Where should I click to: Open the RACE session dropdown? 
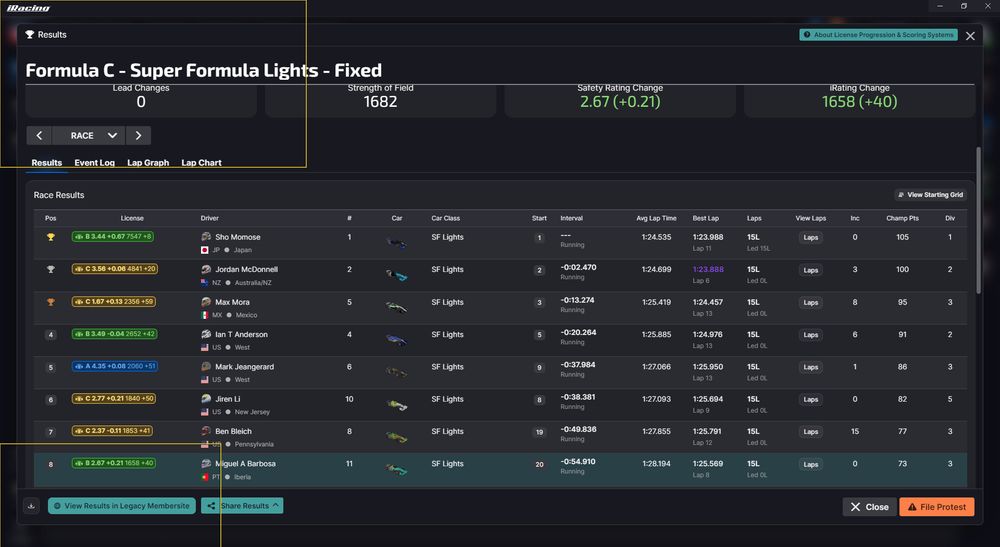pyautogui.click(x=89, y=136)
